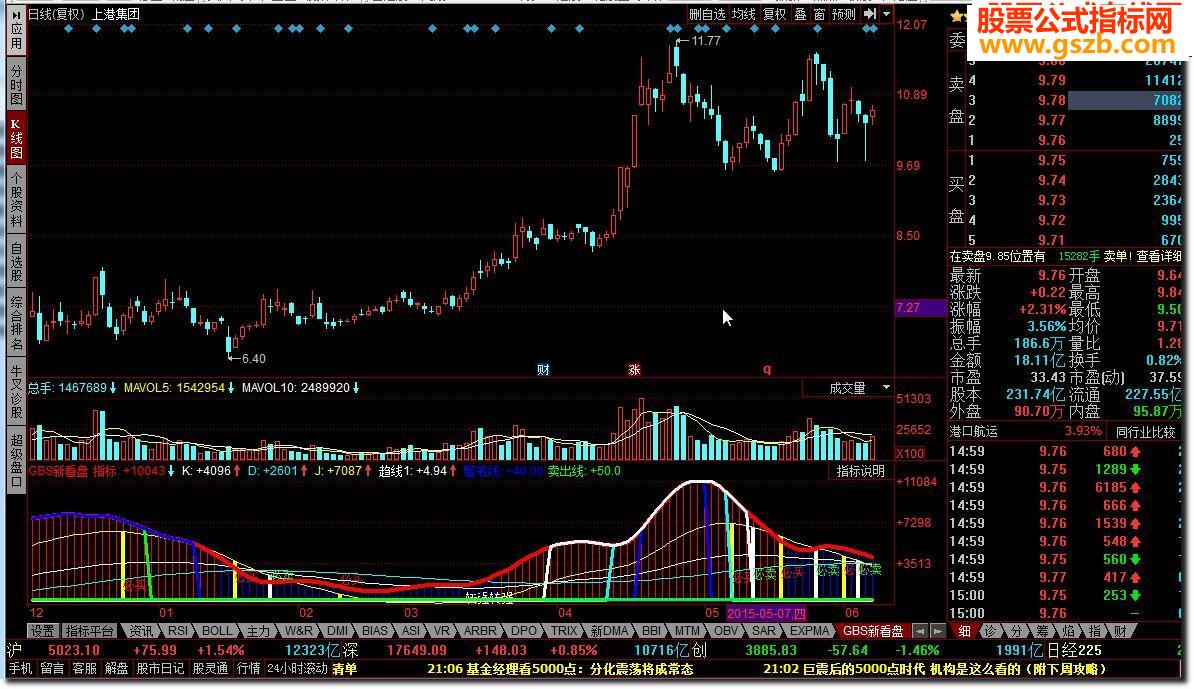1194x689 pixels.
Task: Open the 客服 item in the bottom bar
Action: tap(85, 668)
